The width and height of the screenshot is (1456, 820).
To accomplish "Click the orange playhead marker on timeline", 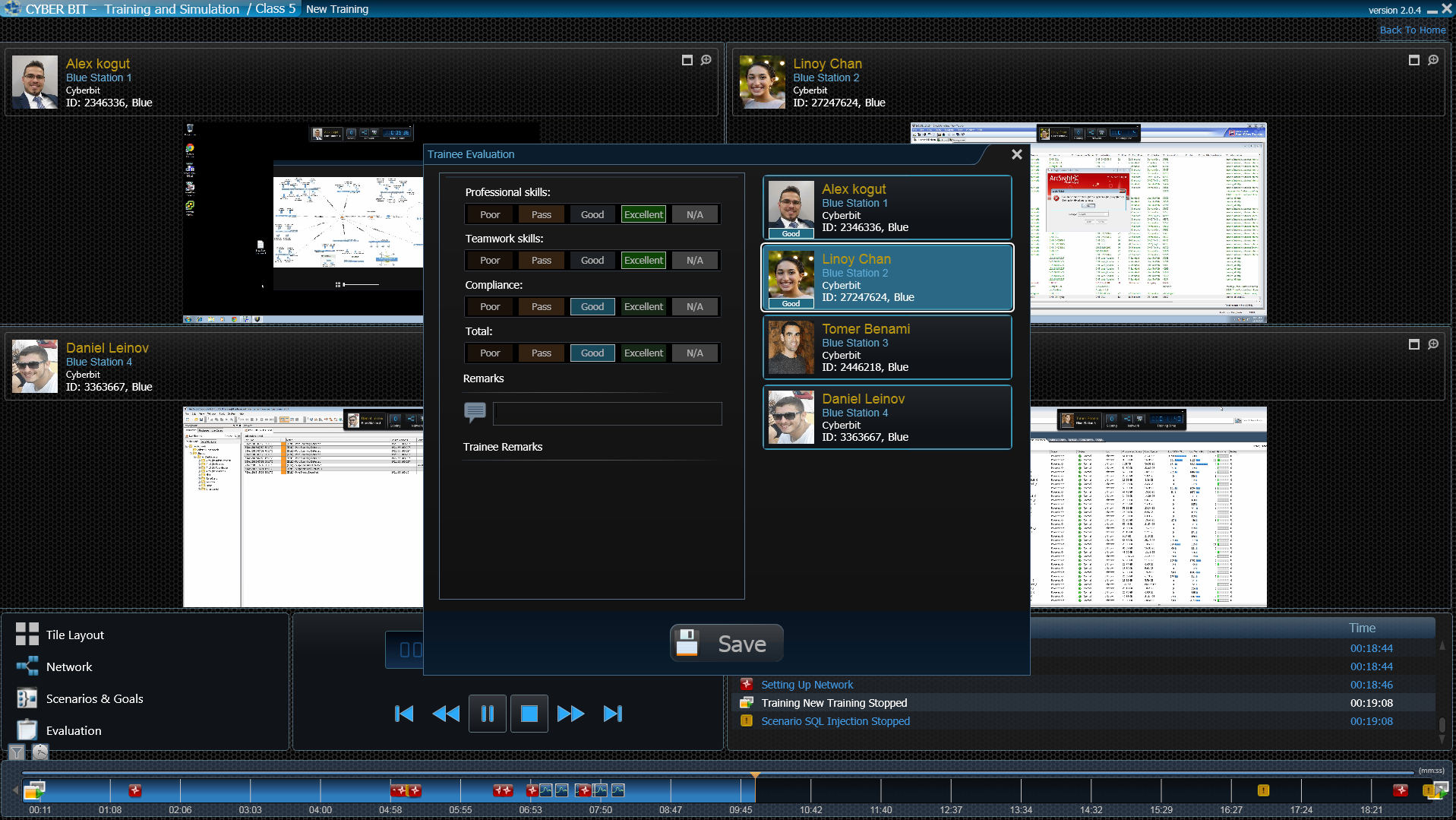I will pos(755,776).
